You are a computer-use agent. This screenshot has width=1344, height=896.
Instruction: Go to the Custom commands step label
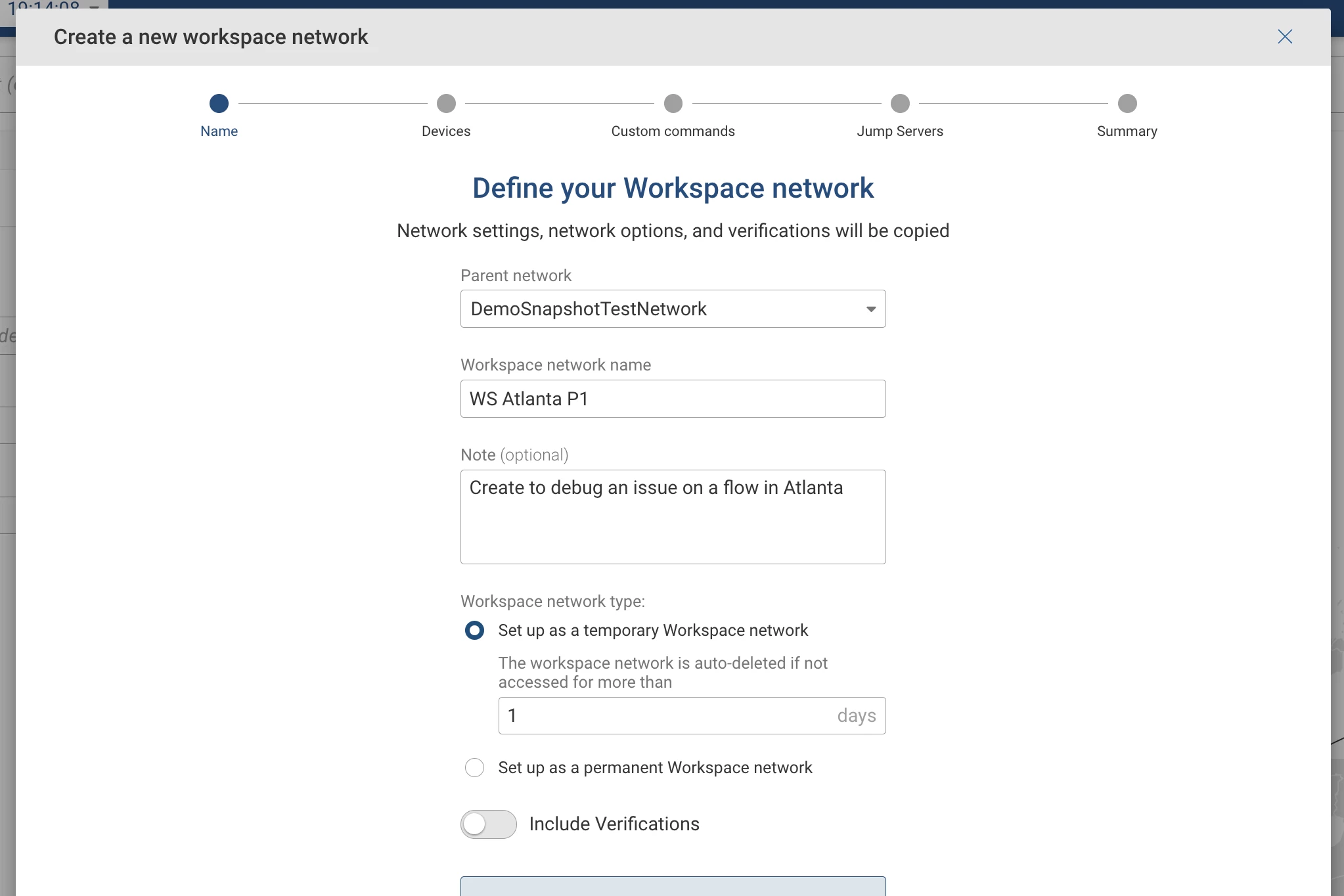tap(673, 131)
